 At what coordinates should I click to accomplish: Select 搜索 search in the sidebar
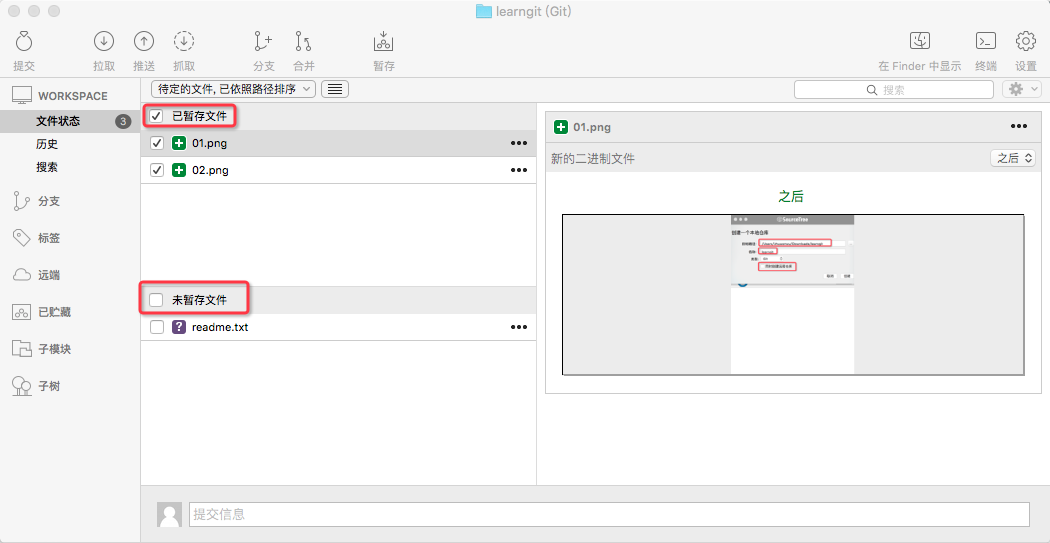pos(47,167)
